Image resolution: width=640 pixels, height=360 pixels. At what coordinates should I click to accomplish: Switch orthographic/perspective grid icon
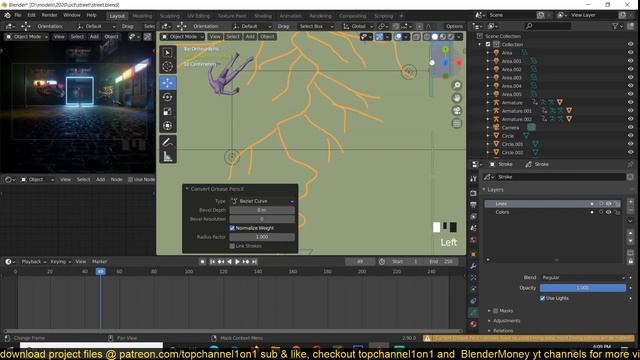[457, 123]
